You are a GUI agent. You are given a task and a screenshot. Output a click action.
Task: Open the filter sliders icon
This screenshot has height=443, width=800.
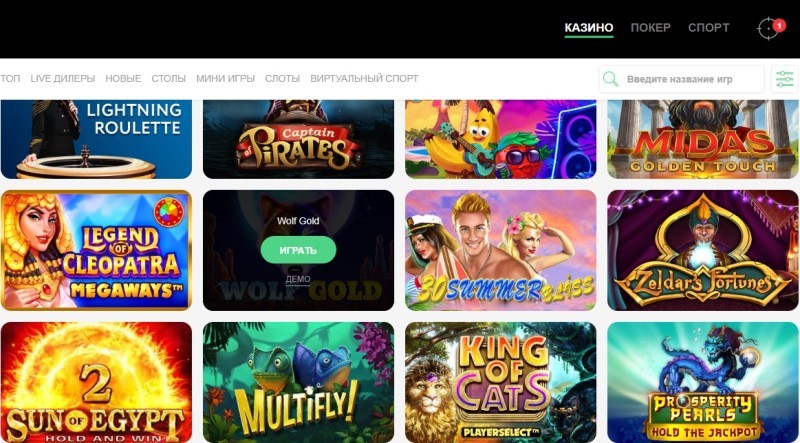coord(785,79)
